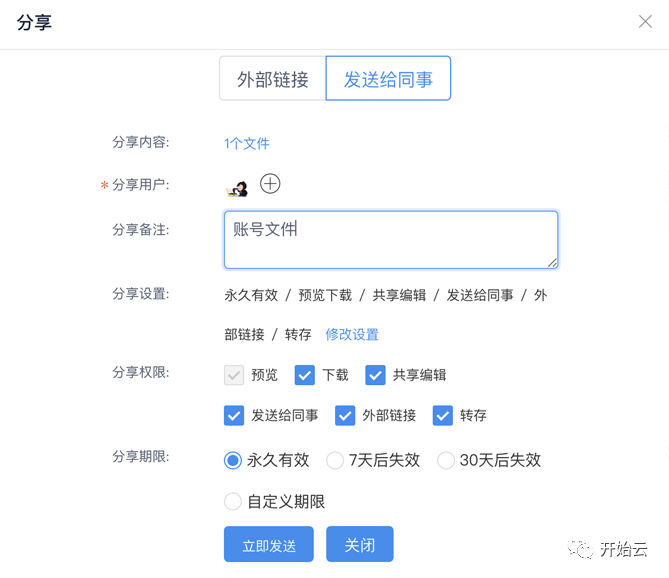Select 永久有效 radio option
The height and width of the screenshot is (578, 669).
(233, 460)
